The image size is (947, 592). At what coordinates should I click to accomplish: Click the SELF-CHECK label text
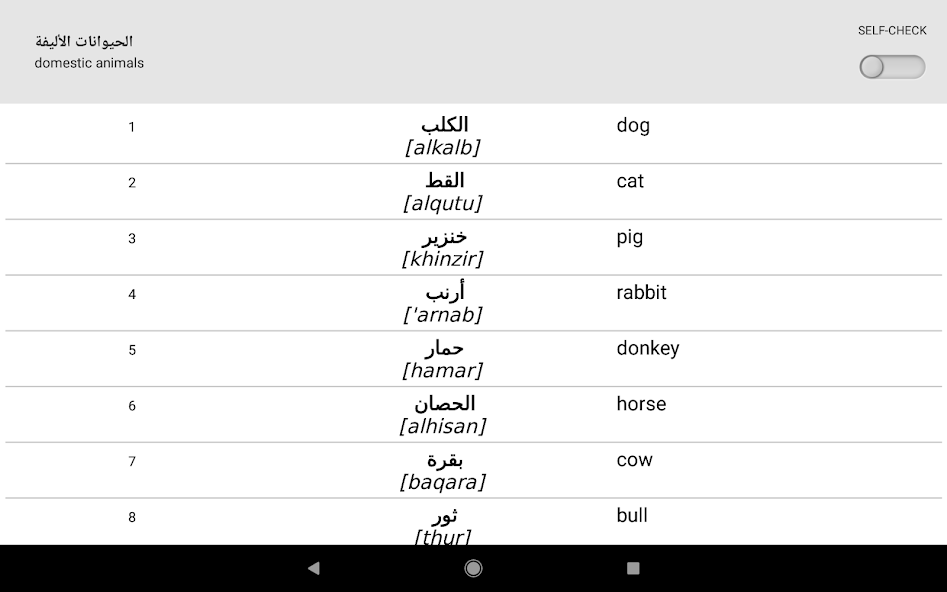(892, 30)
